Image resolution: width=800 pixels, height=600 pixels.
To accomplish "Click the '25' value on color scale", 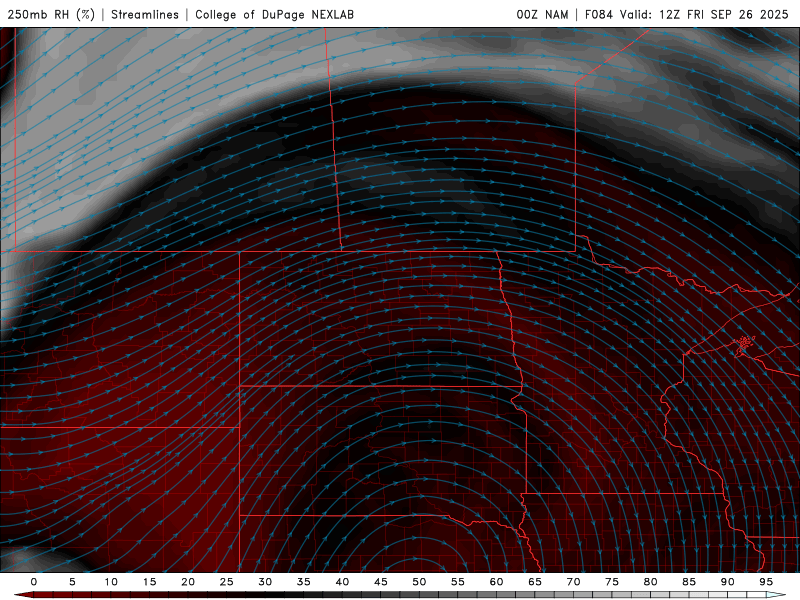I will tap(227, 582).
